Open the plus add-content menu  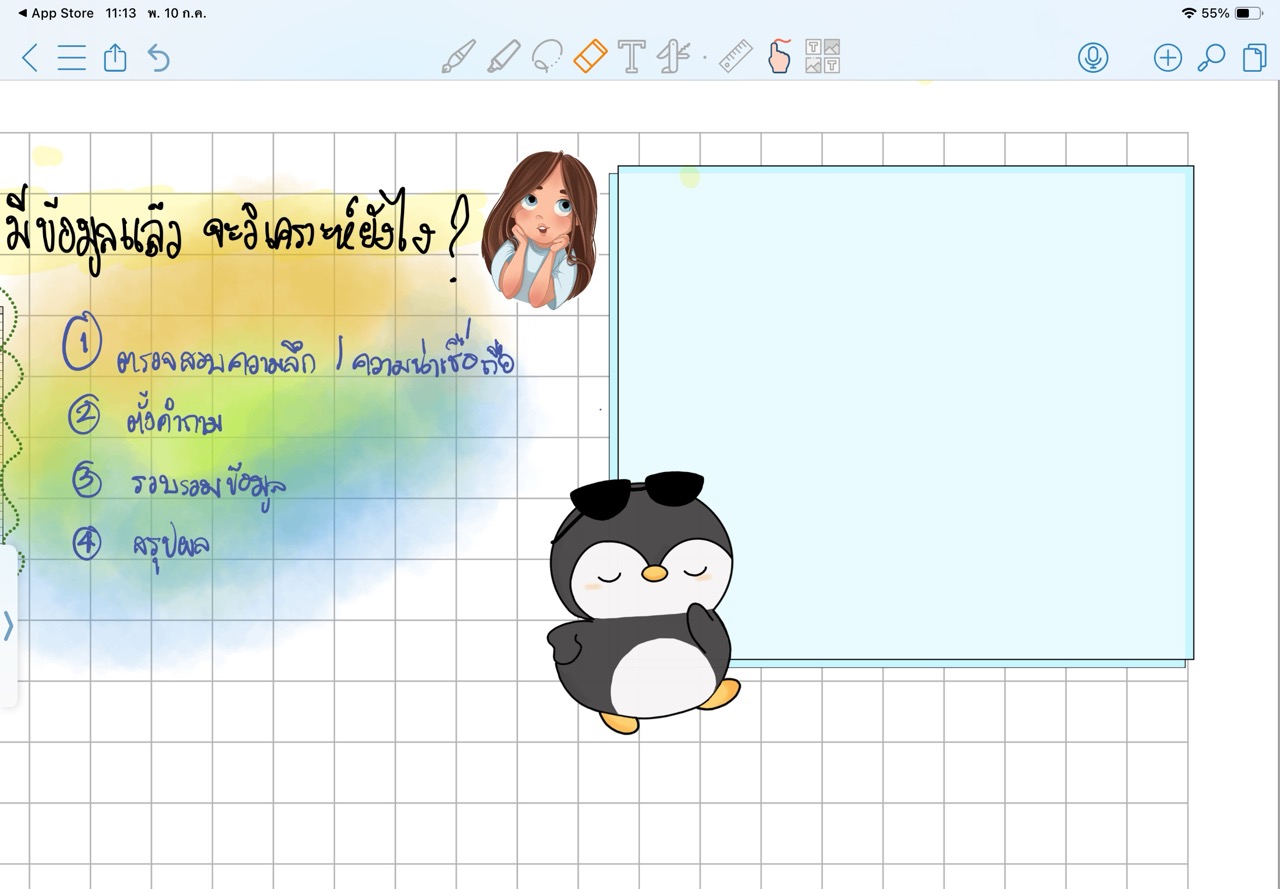[x=1167, y=58]
